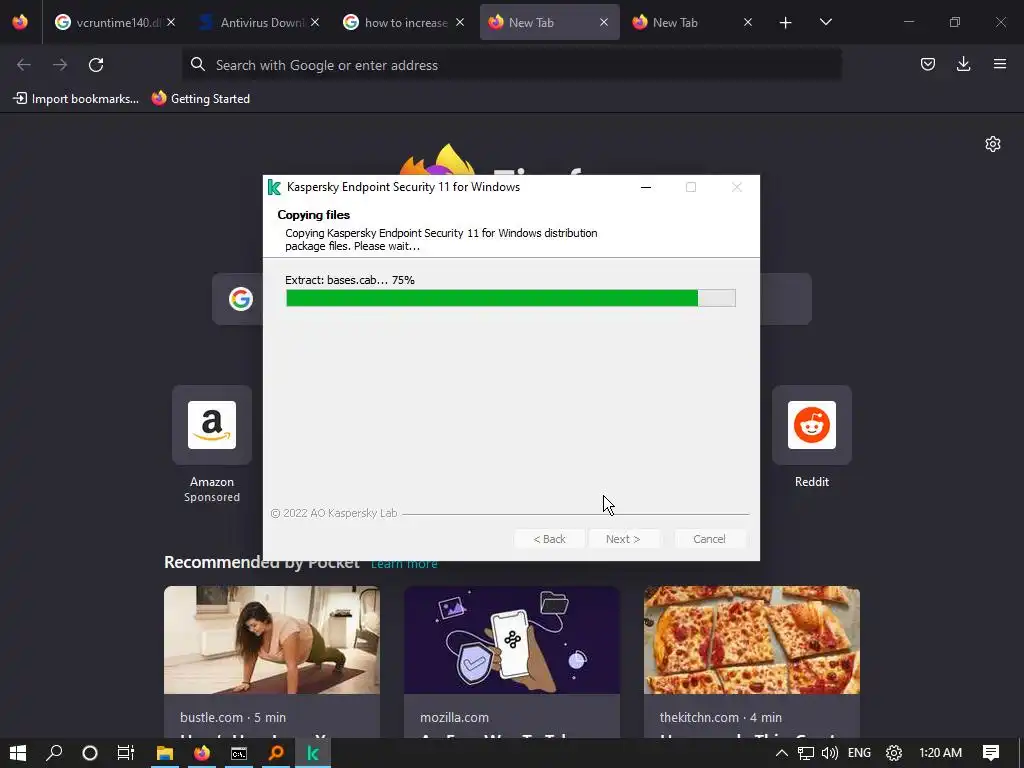Viewport: 1024px width, 768px height.
Task: Switch to Firefox from taskbar
Action: (202, 753)
